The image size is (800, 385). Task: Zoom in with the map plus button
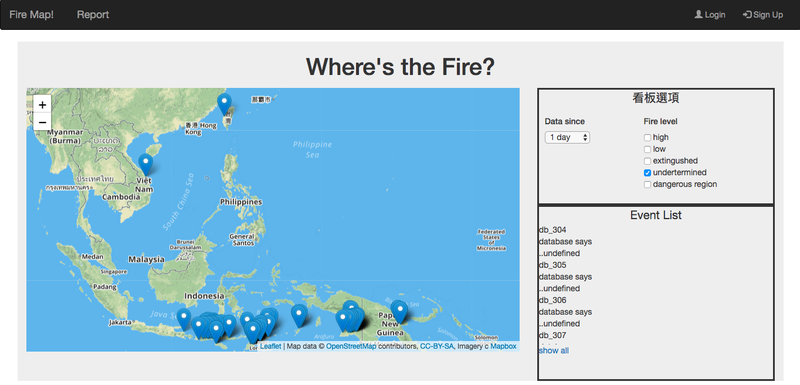pyautogui.click(x=42, y=105)
